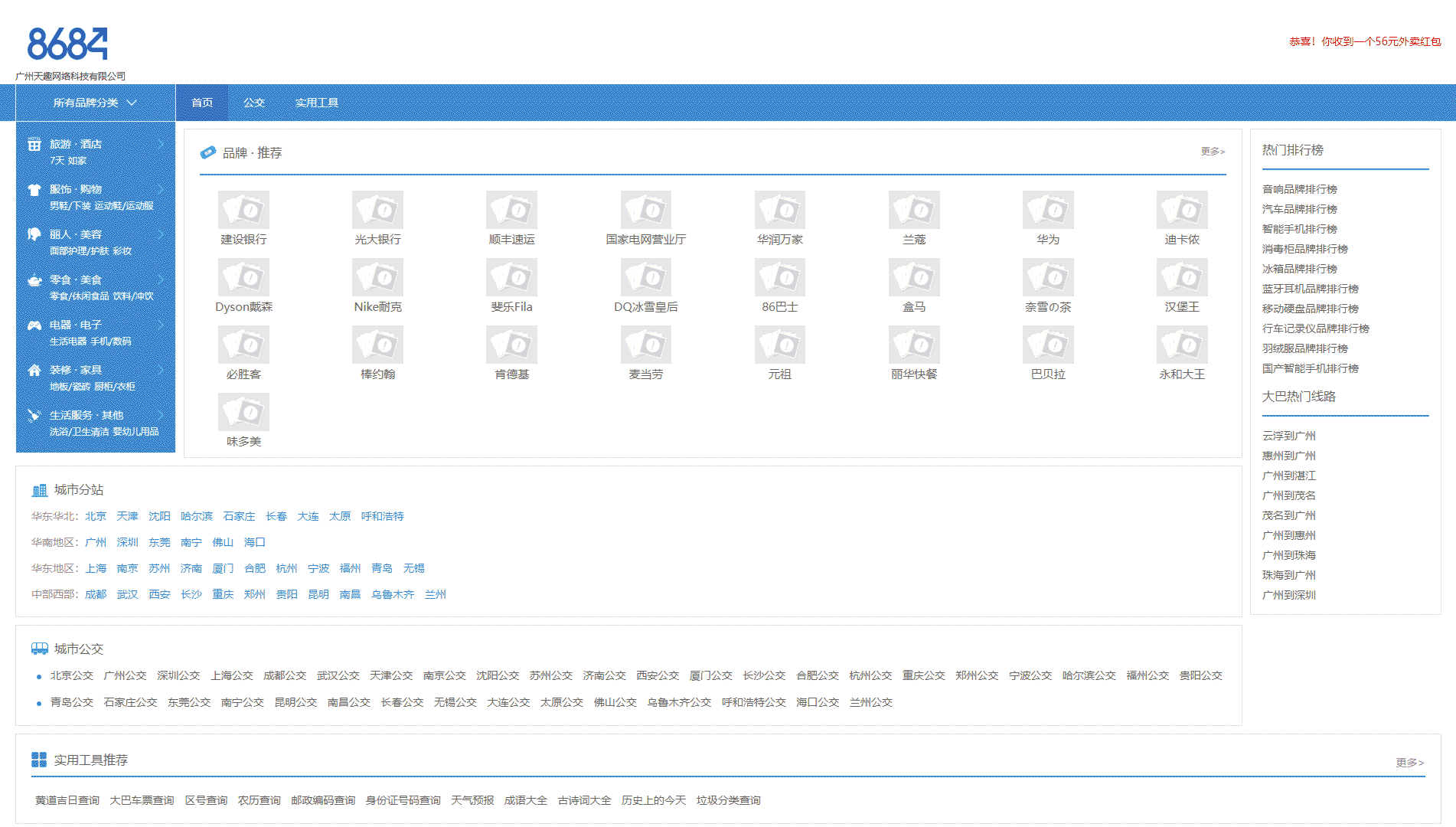
Task: Open the 服饰·购物 shirt icon
Action: click(x=34, y=189)
